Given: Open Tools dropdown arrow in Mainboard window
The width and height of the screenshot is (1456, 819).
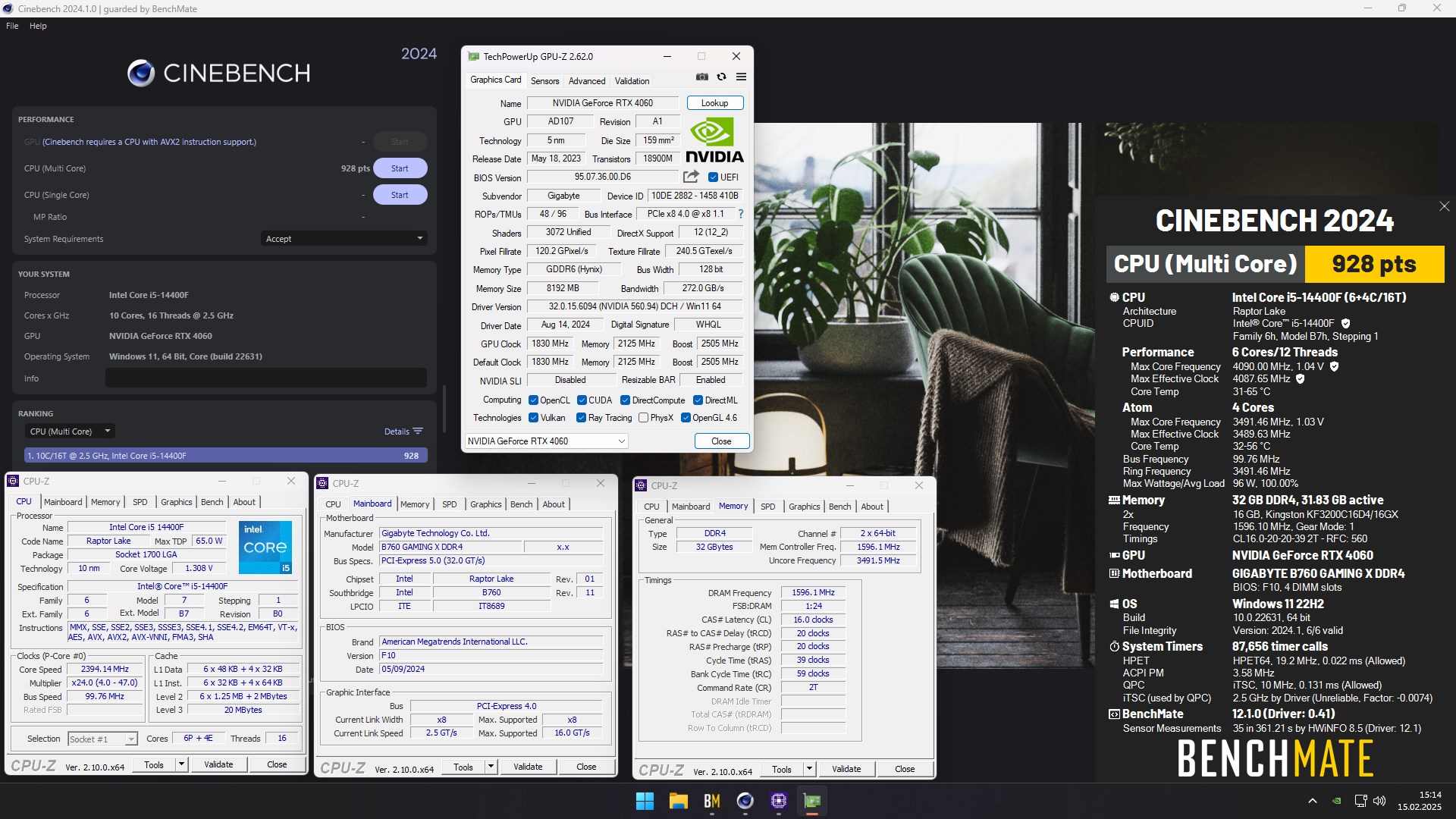Looking at the screenshot, I should tap(491, 767).
